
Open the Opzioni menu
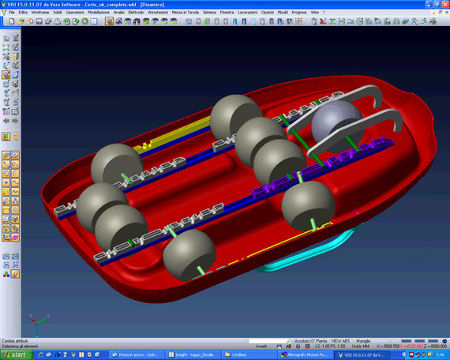pyautogui.click(x=267, y=12)
